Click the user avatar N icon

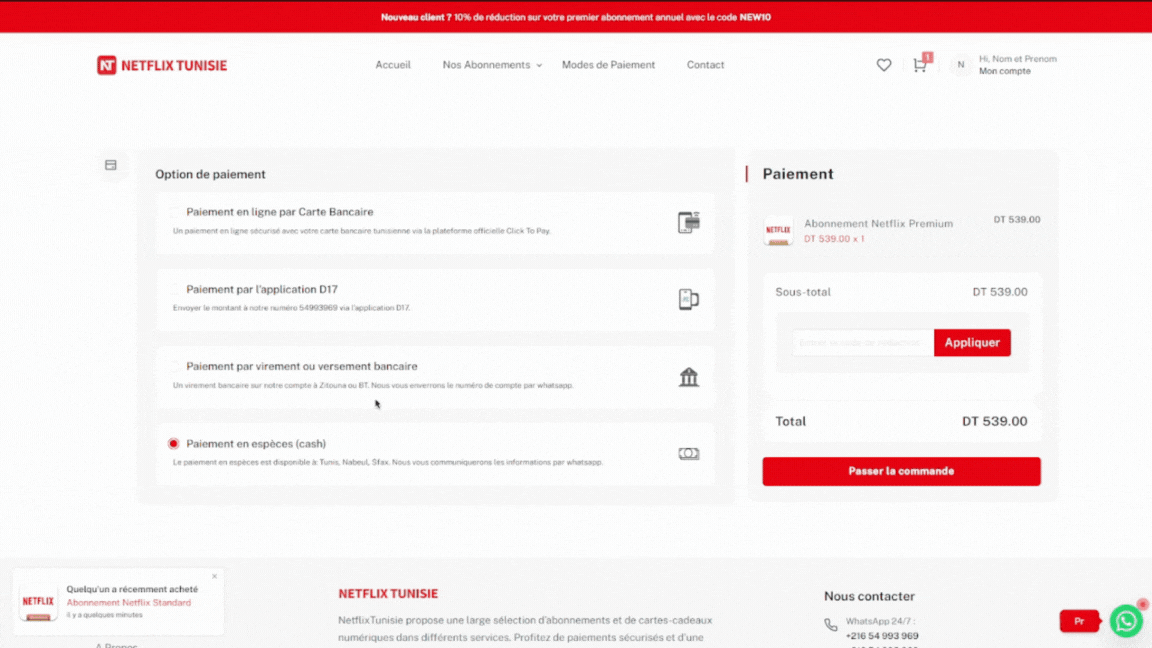point(960,65)
